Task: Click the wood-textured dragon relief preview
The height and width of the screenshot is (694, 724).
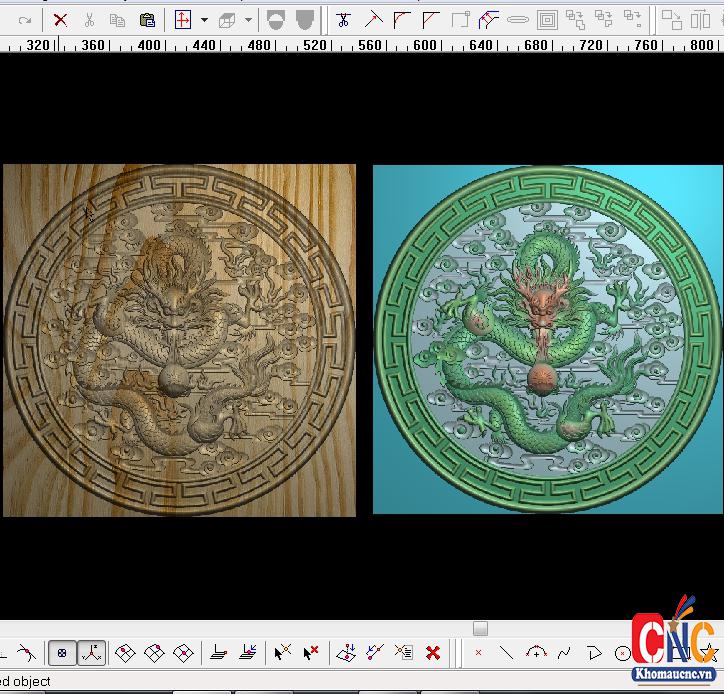Action: pos(179,340)
